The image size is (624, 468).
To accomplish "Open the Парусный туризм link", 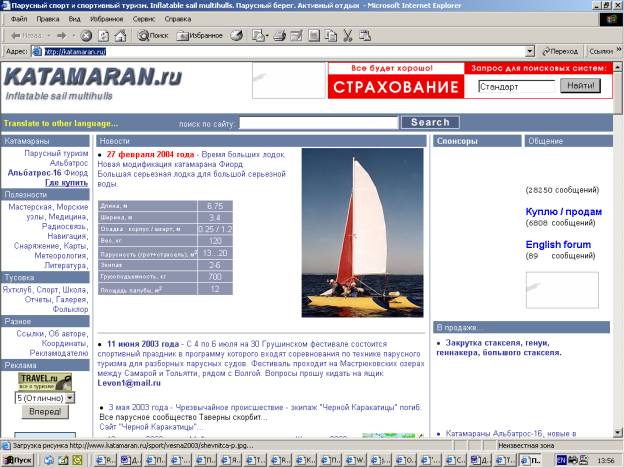I will coord(56,153).
